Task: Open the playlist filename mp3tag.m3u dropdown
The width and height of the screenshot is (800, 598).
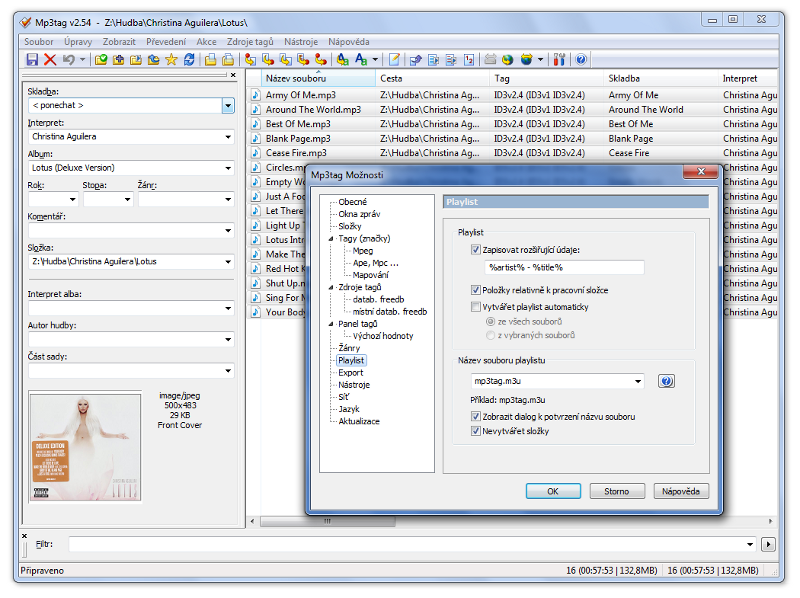Action: click(638, 381)
